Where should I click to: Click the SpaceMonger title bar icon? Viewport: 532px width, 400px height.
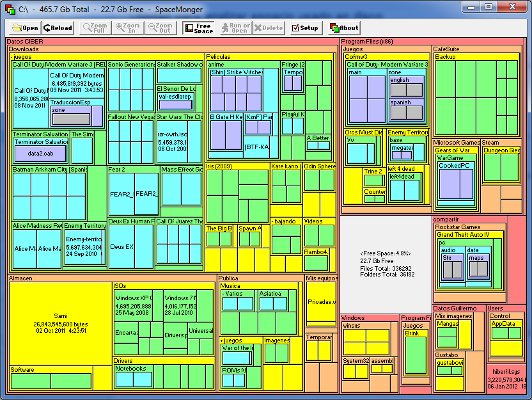pyautogui.click(x=10, y=9)
